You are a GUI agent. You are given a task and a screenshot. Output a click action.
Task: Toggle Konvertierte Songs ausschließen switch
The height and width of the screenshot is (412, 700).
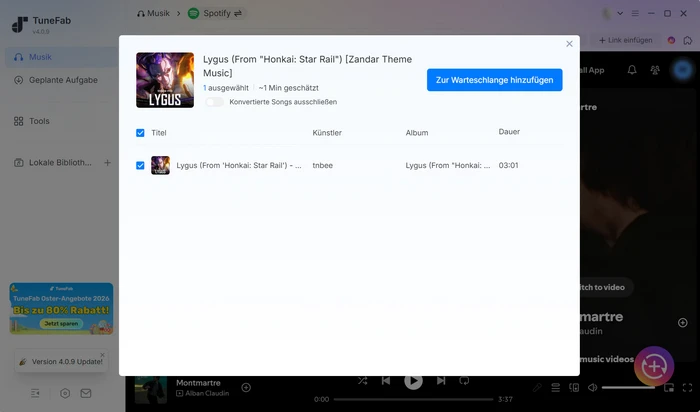coord(214,102)
